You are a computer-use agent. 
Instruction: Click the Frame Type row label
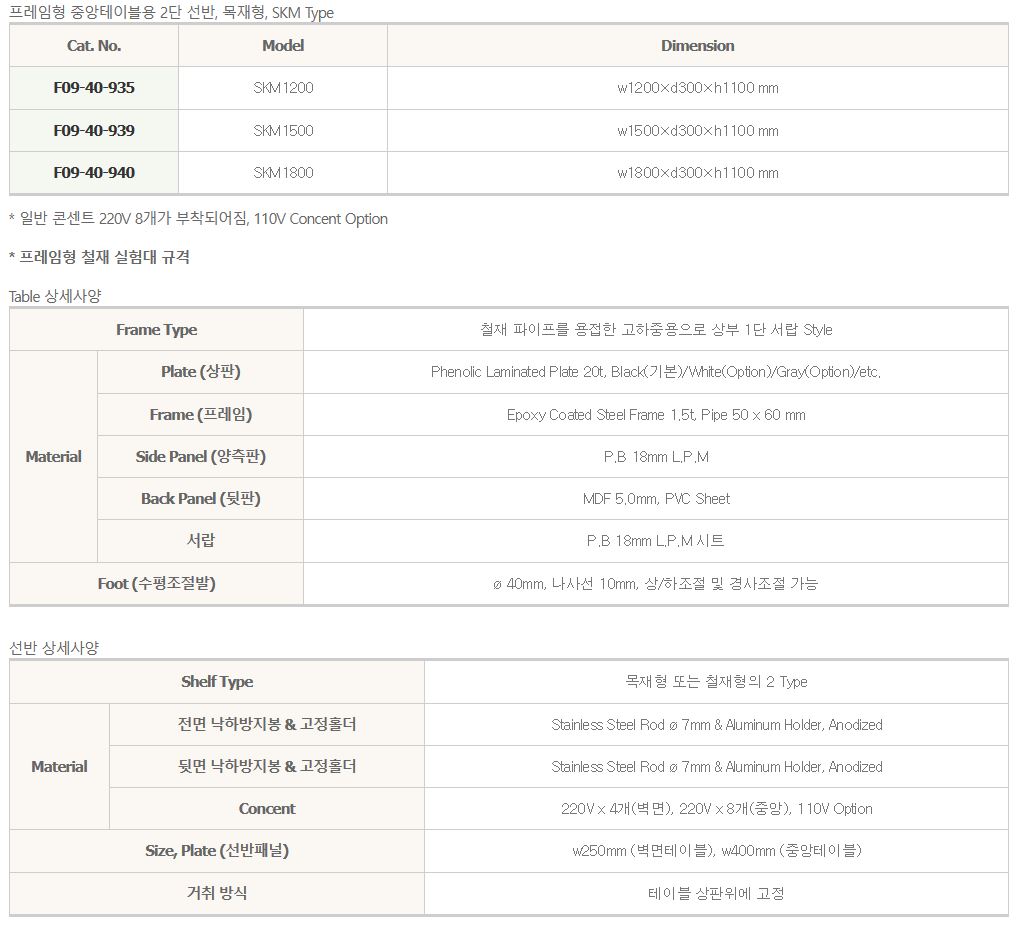(x=156, y=330)
